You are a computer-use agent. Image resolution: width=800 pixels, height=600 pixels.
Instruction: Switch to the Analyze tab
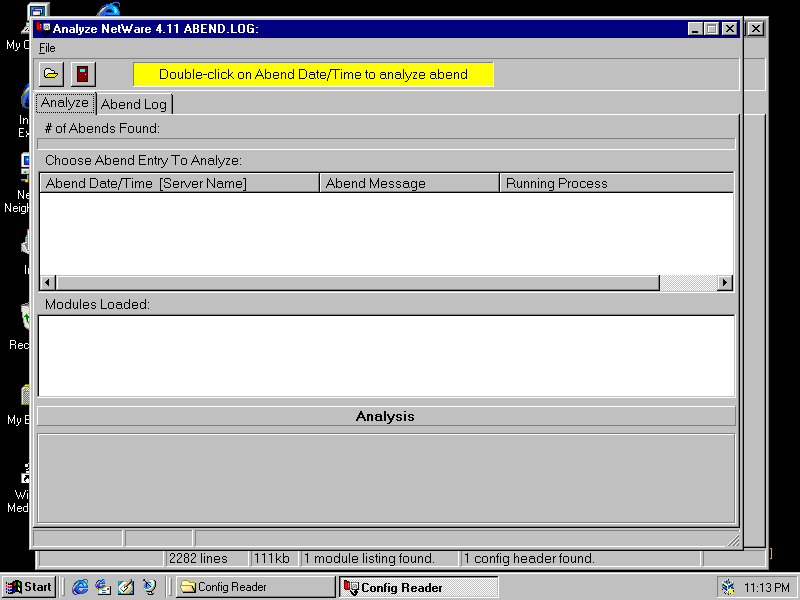[65, 103]
